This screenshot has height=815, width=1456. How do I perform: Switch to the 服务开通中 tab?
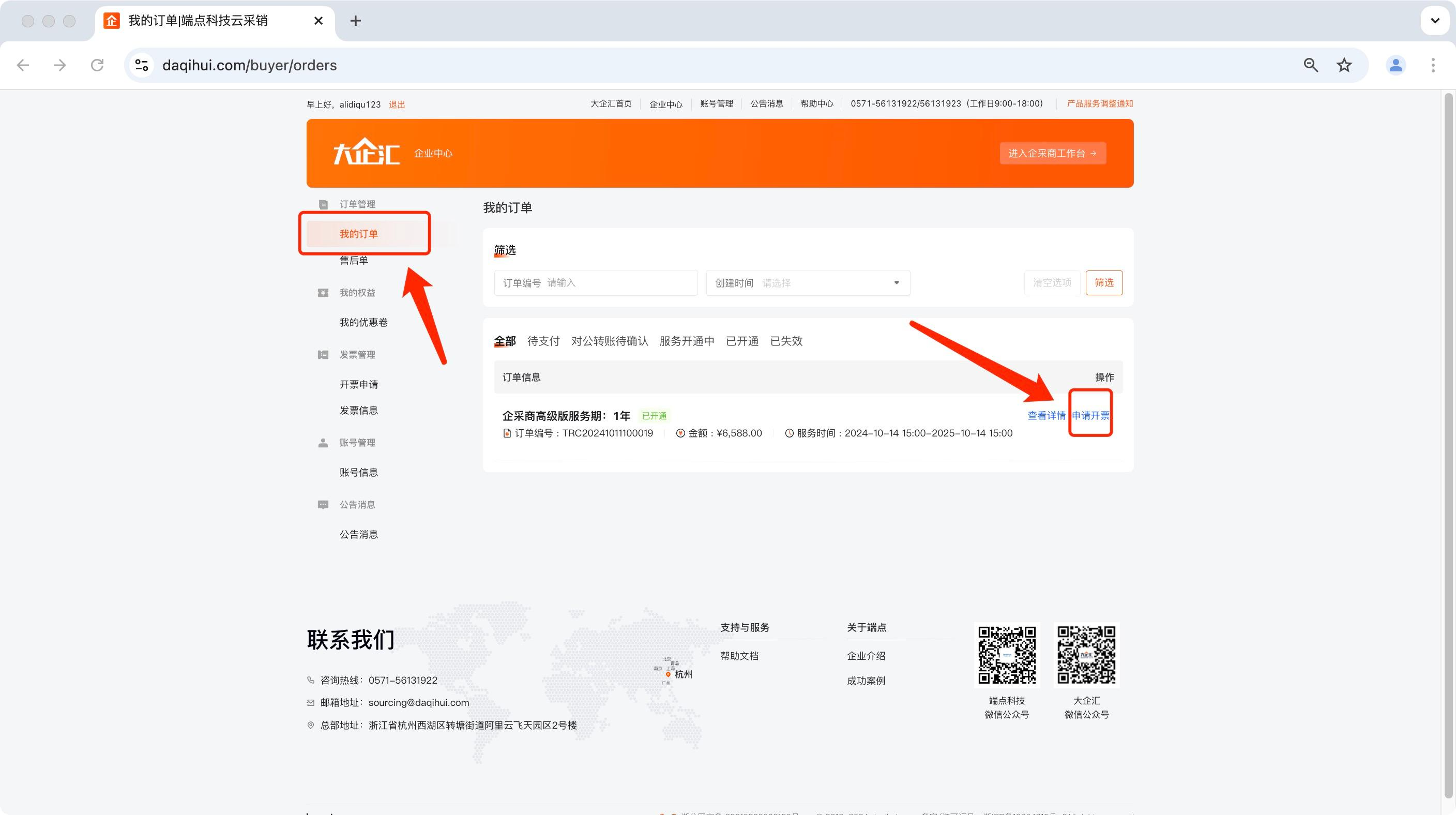tap(687, 341)
